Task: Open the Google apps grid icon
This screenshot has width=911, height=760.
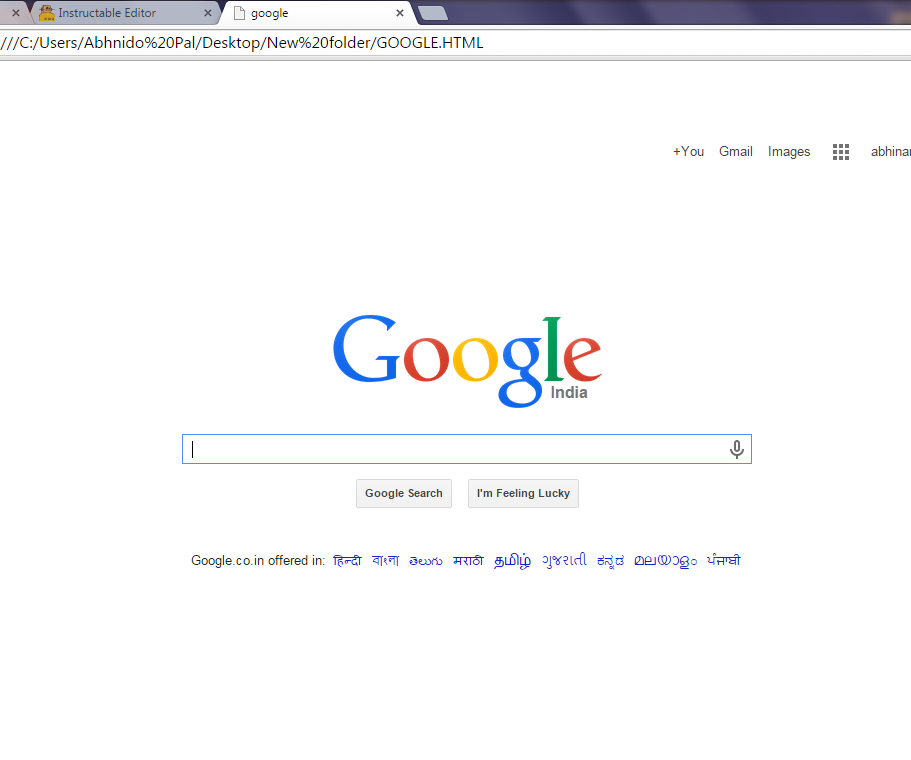Action: point(841,152)
